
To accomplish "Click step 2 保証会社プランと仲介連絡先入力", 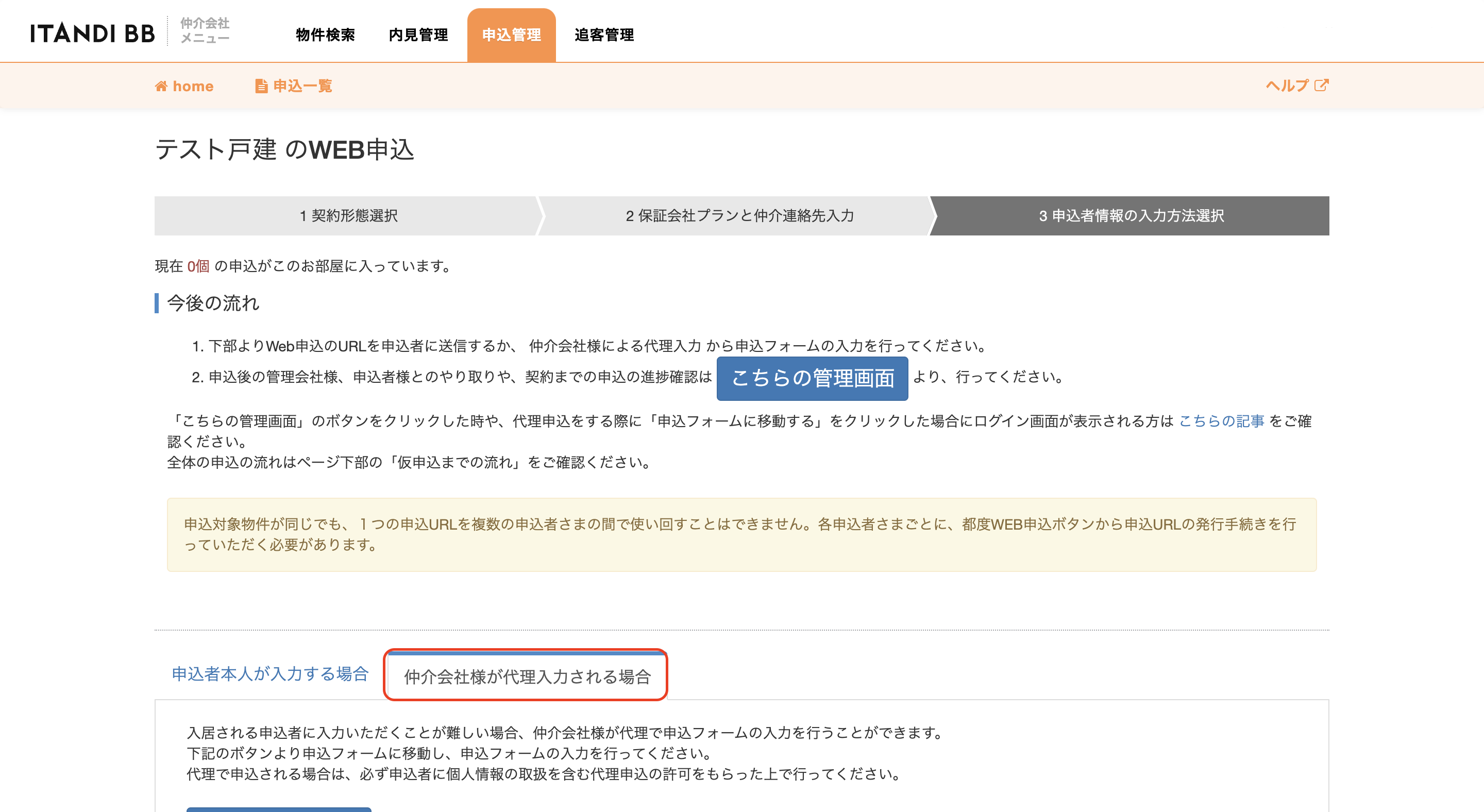I will (x=739, y=215).
